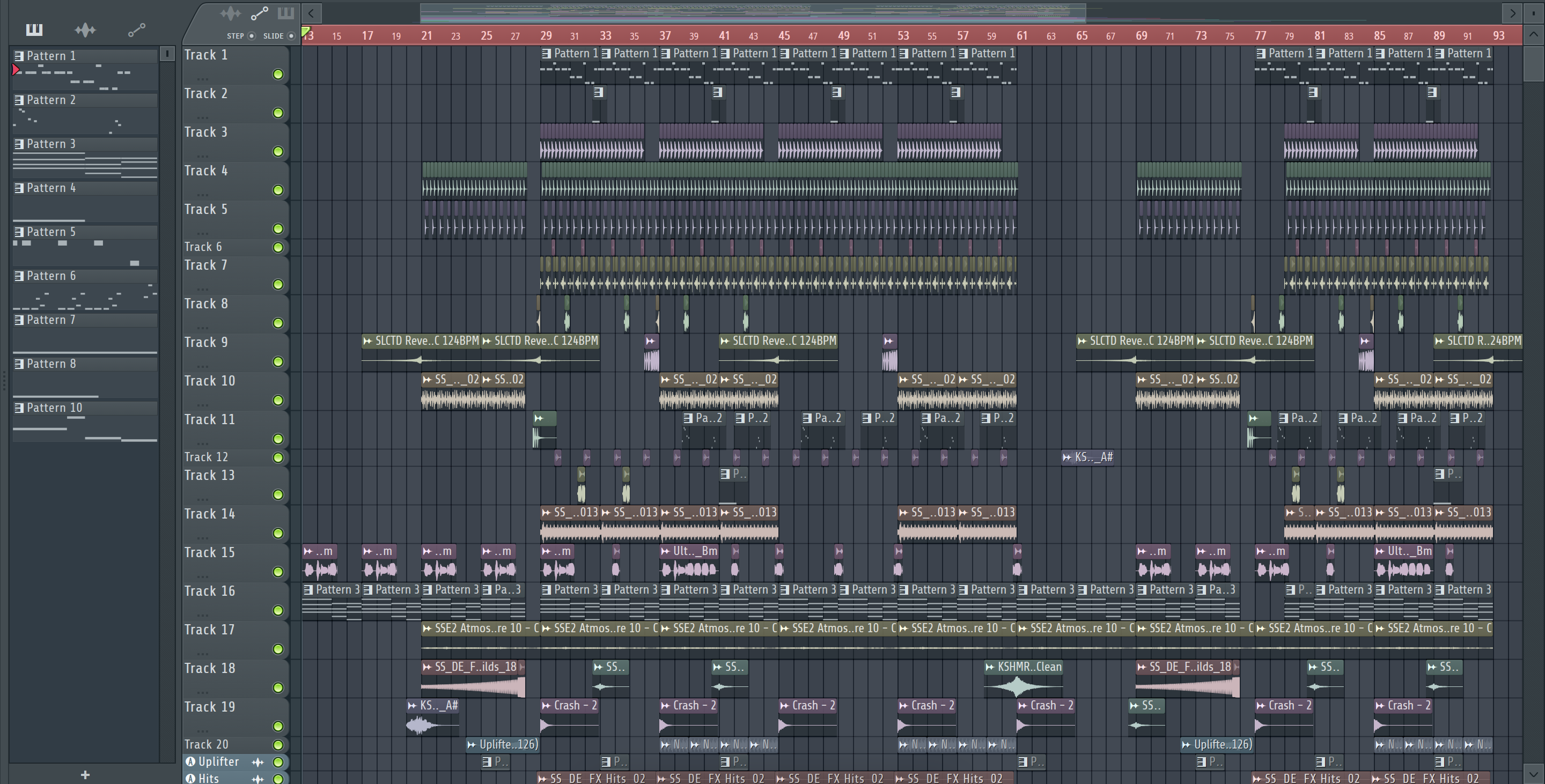
Task: Mute the Hits track
Action: tap(278, 779)
